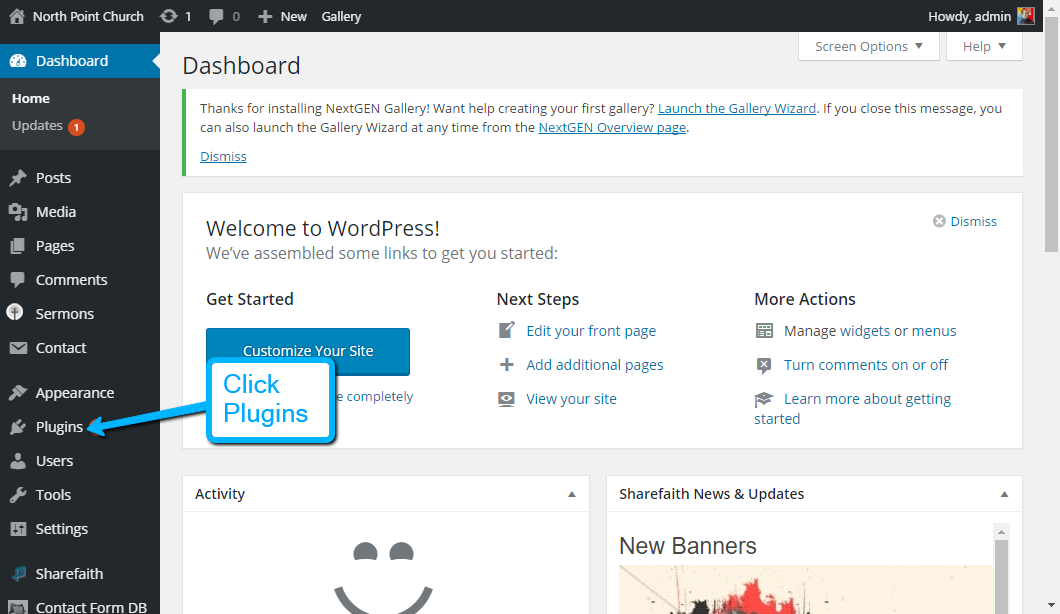Click the Edit your front page link

tap(591, 331)
